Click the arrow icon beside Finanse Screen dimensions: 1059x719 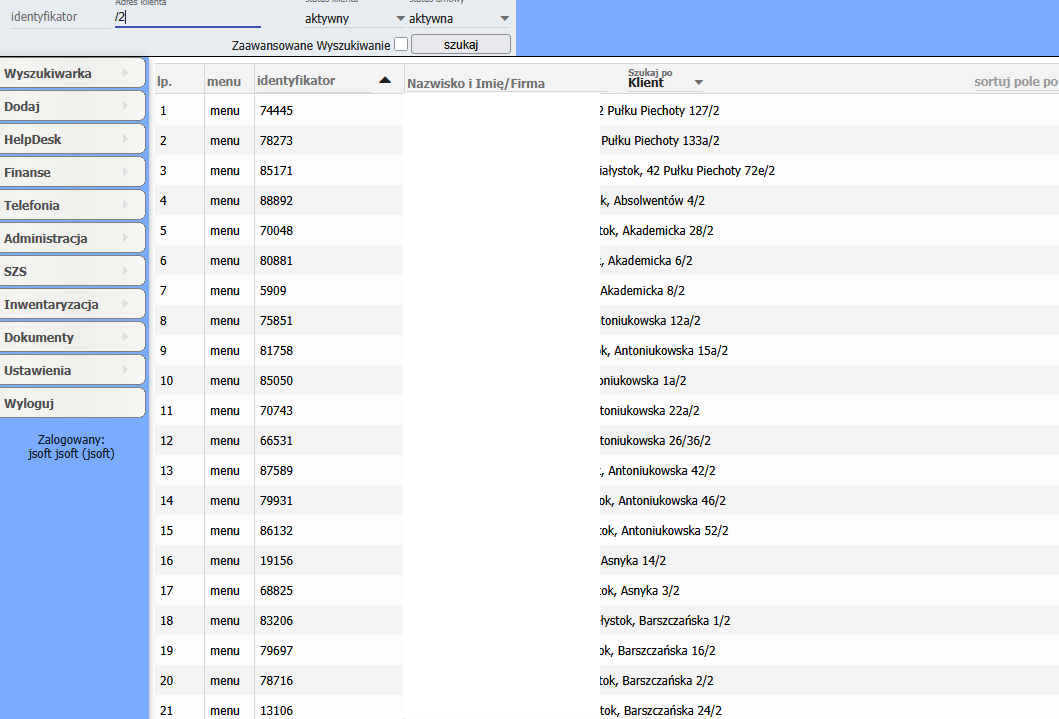pyautogui.click(x=126, y=172)
